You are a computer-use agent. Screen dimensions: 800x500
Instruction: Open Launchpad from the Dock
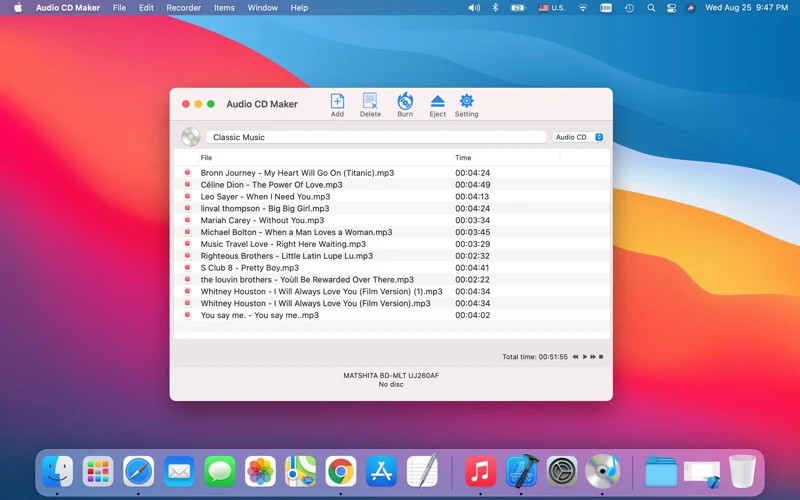point(97,471)
